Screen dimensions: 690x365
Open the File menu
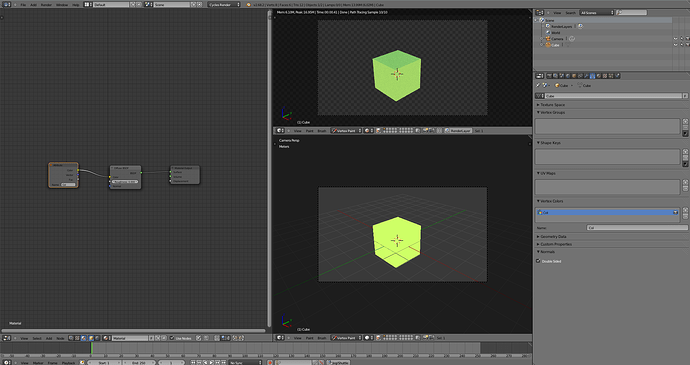pos(23,4)
